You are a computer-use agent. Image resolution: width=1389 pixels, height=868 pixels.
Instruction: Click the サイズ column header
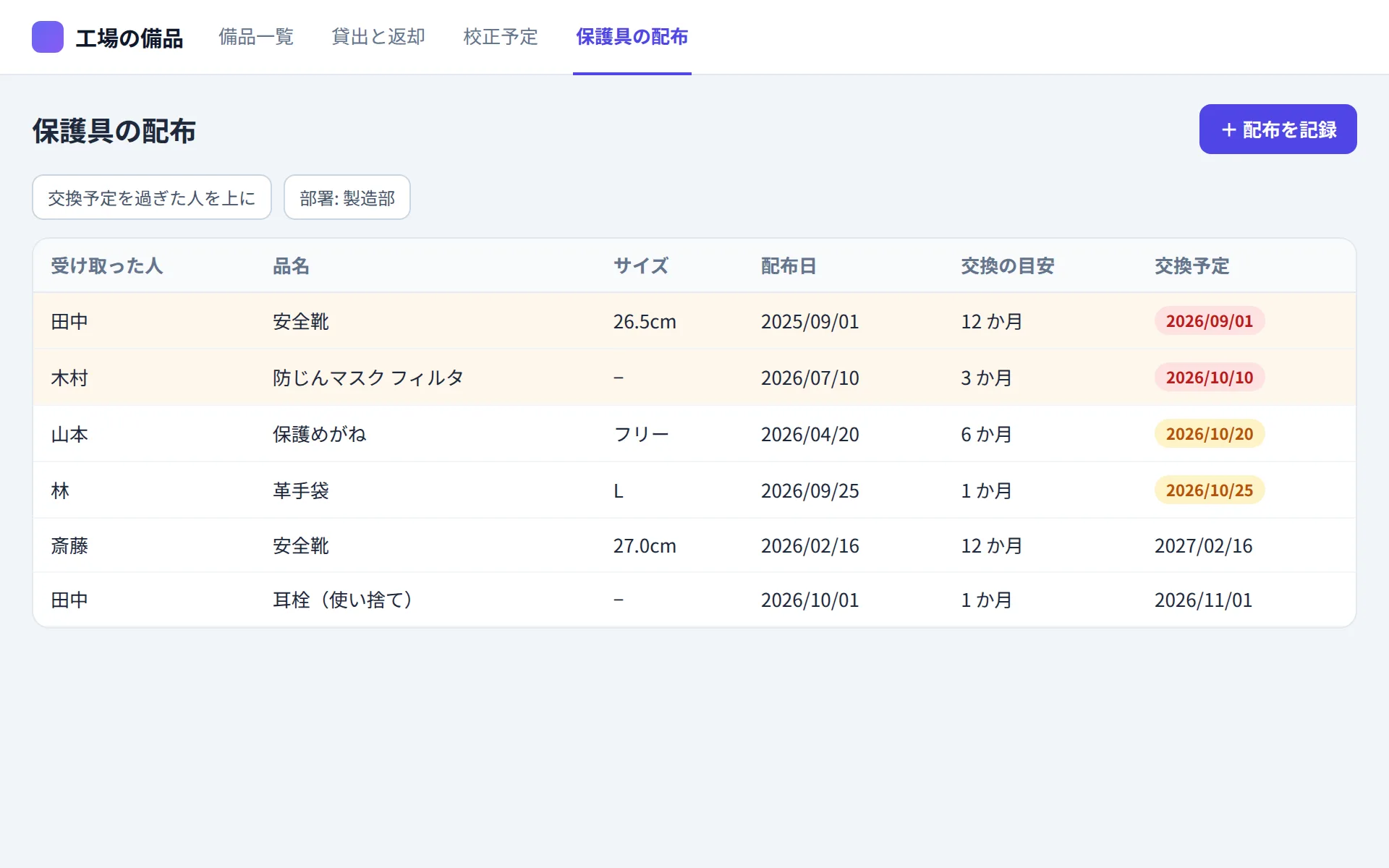pos(641,266)
